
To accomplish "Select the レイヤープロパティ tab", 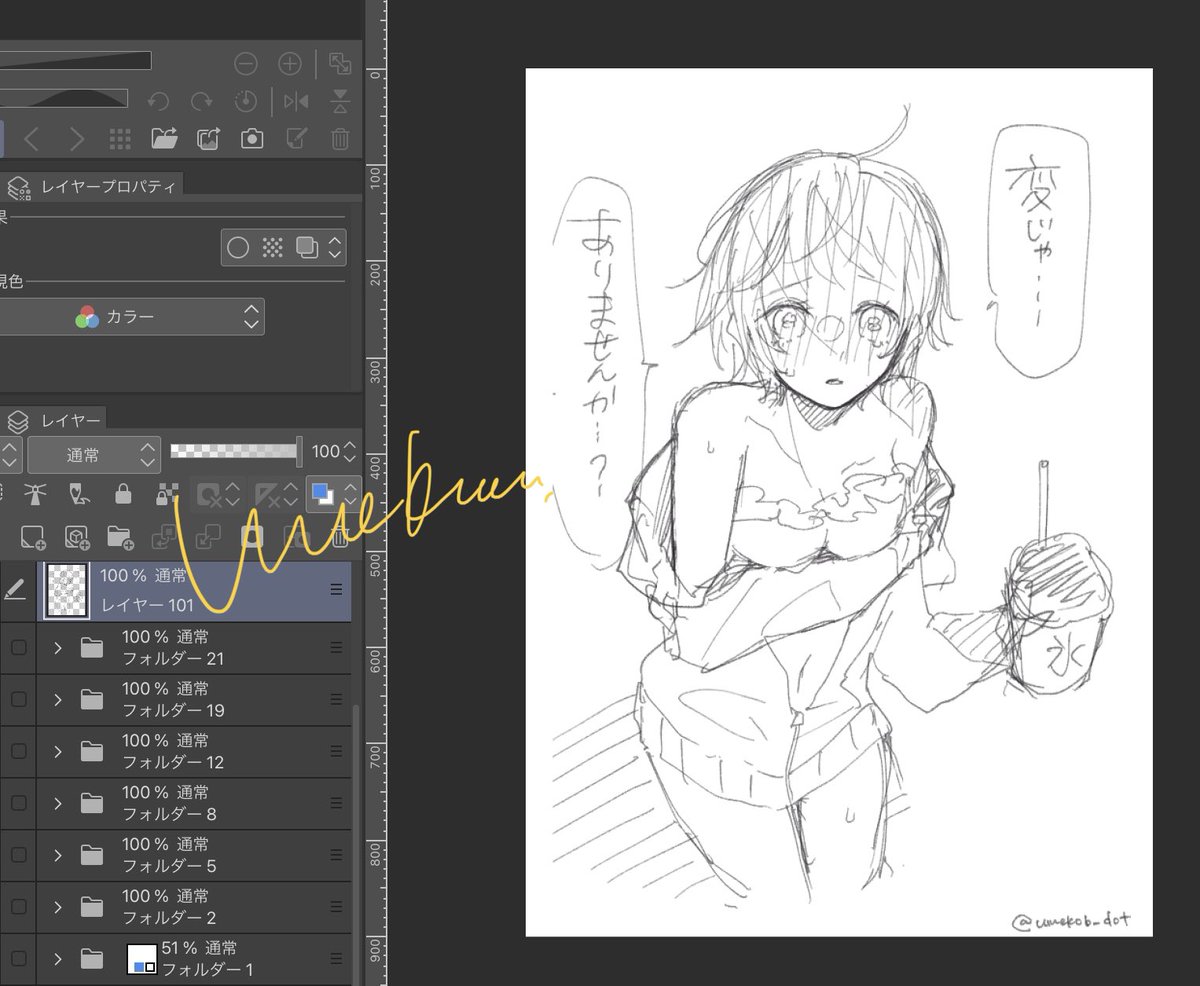I will (92, 186).
